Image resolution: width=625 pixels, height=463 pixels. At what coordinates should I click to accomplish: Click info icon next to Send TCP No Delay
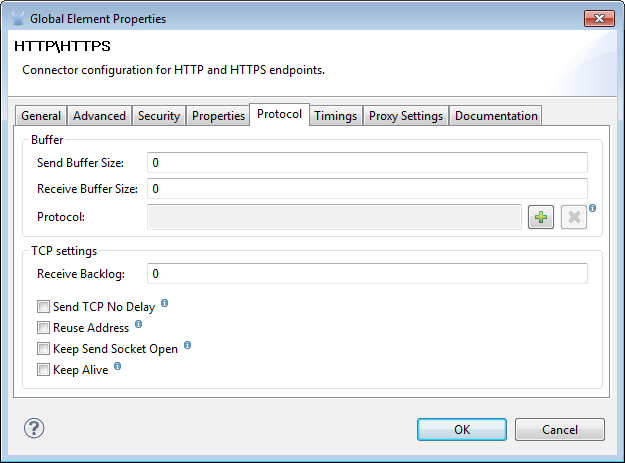coord(164,303)
